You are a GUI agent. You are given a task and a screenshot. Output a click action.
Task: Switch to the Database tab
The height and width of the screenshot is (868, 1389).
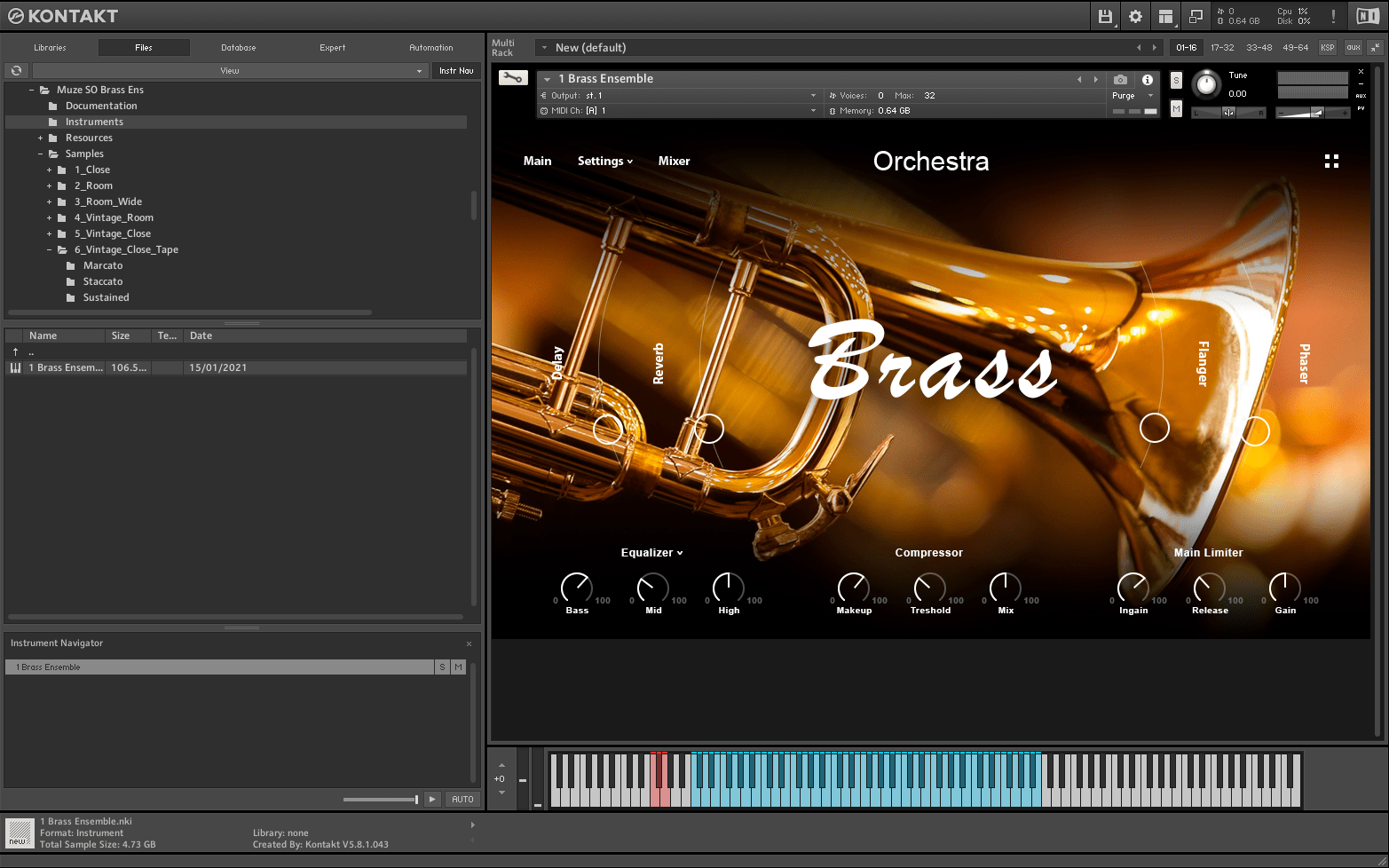pos(239,48)
